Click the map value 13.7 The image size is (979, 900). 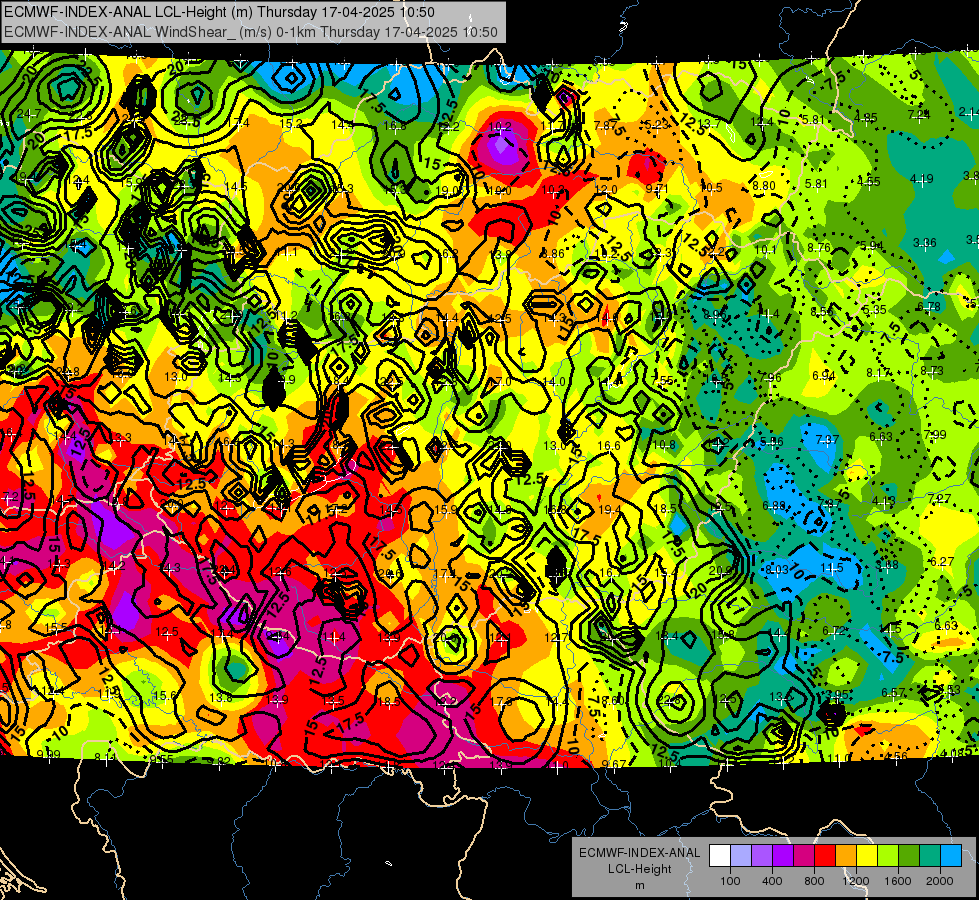[x=710, y=124]
